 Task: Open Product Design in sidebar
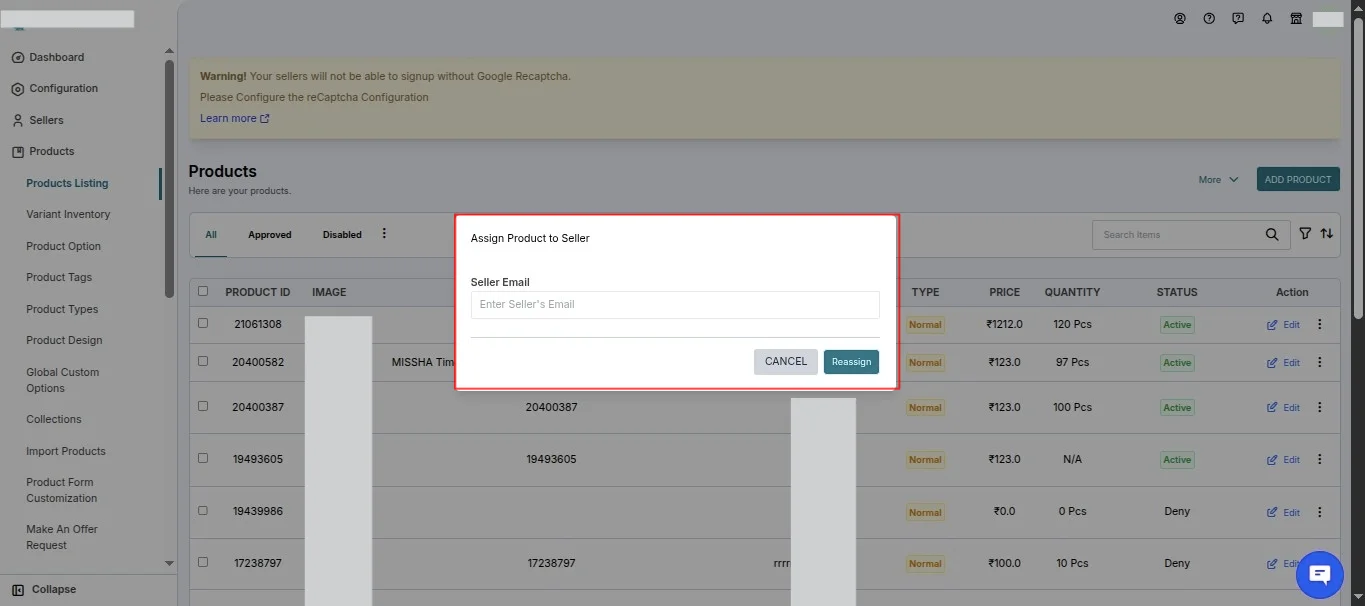(x=64, y=340)
